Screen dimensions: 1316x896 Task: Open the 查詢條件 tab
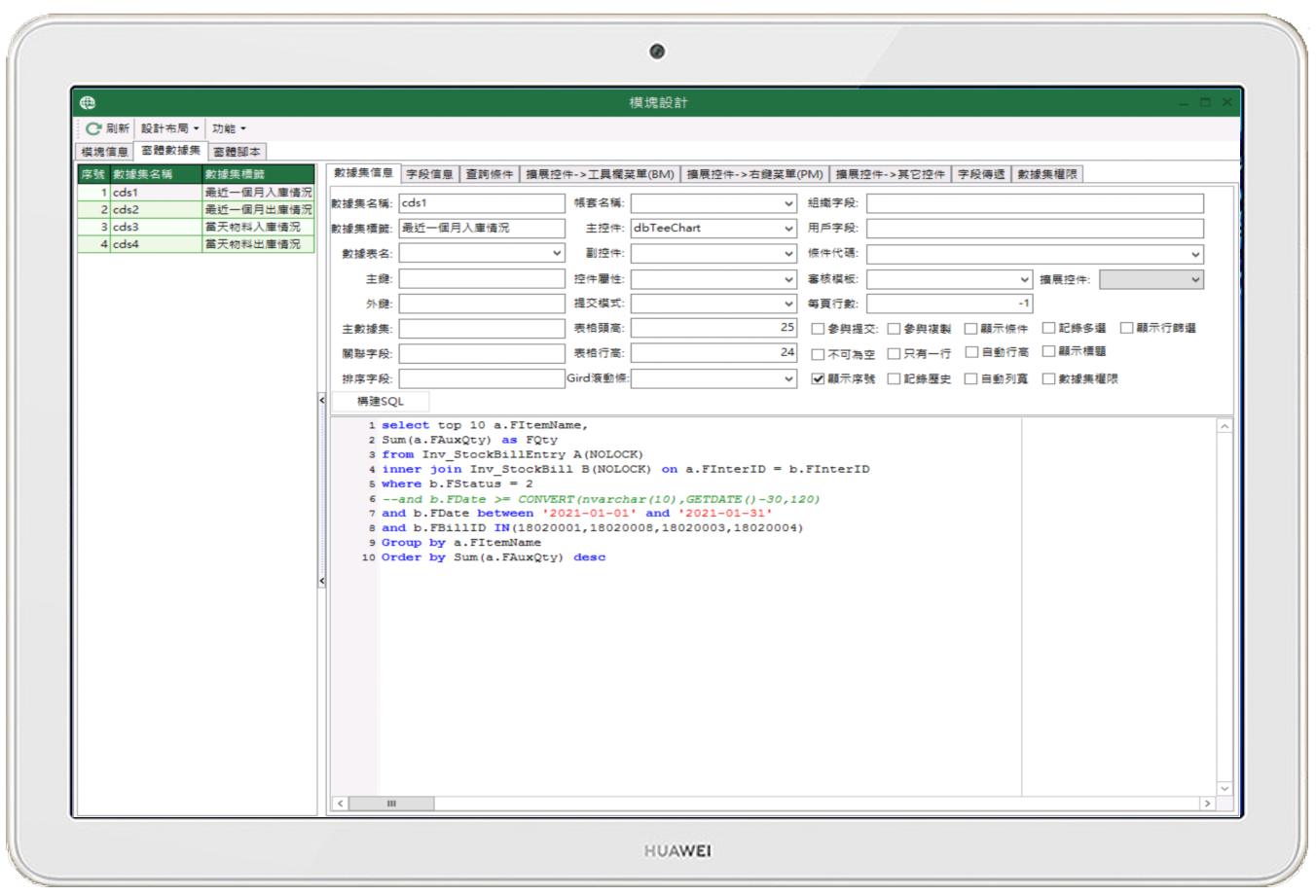pos(489,174)
